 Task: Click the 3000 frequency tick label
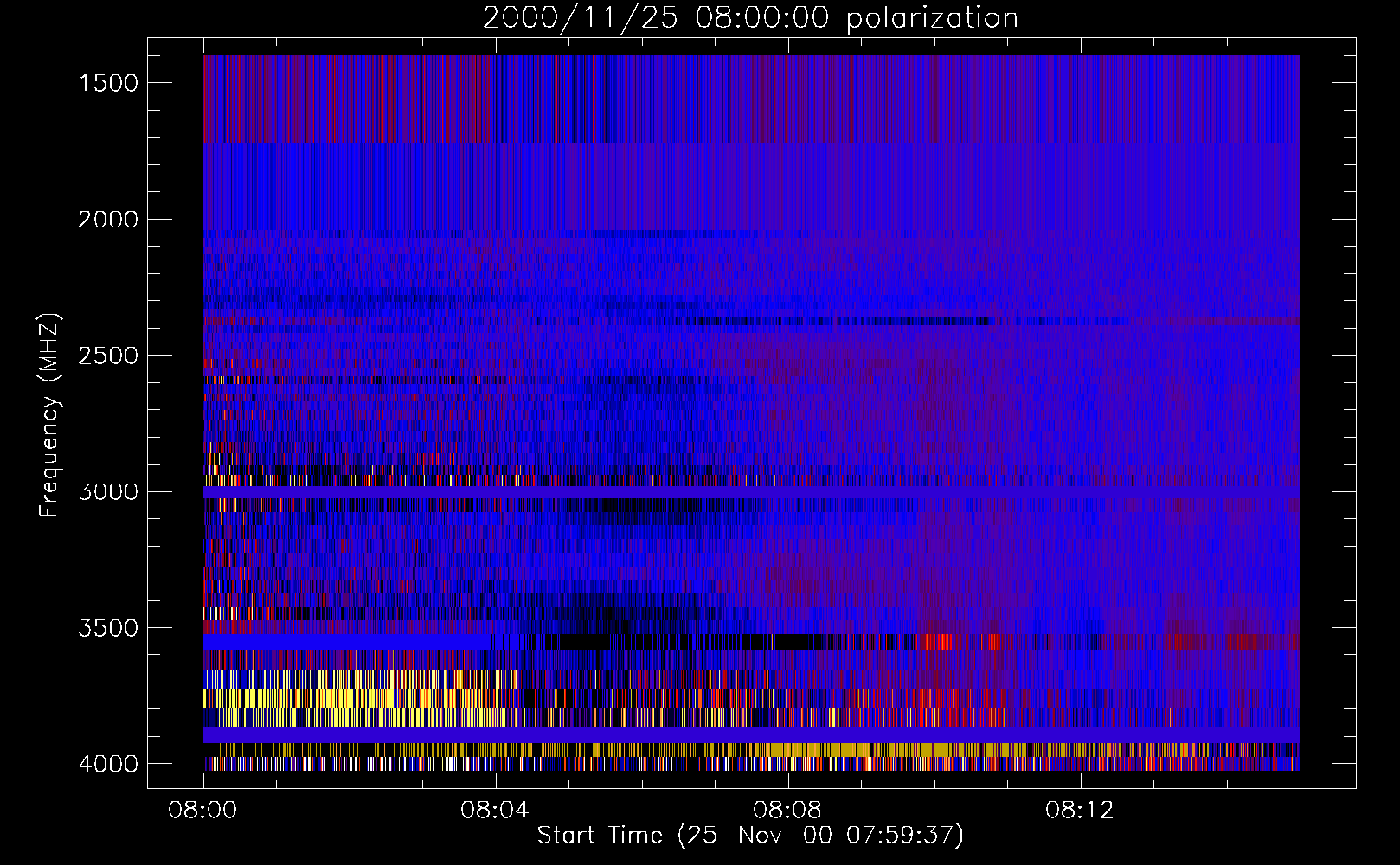coord(108,492)
